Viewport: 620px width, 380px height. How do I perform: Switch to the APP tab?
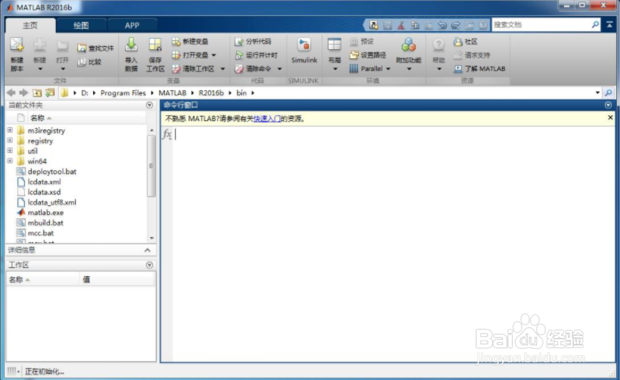(x=132, y=26)
